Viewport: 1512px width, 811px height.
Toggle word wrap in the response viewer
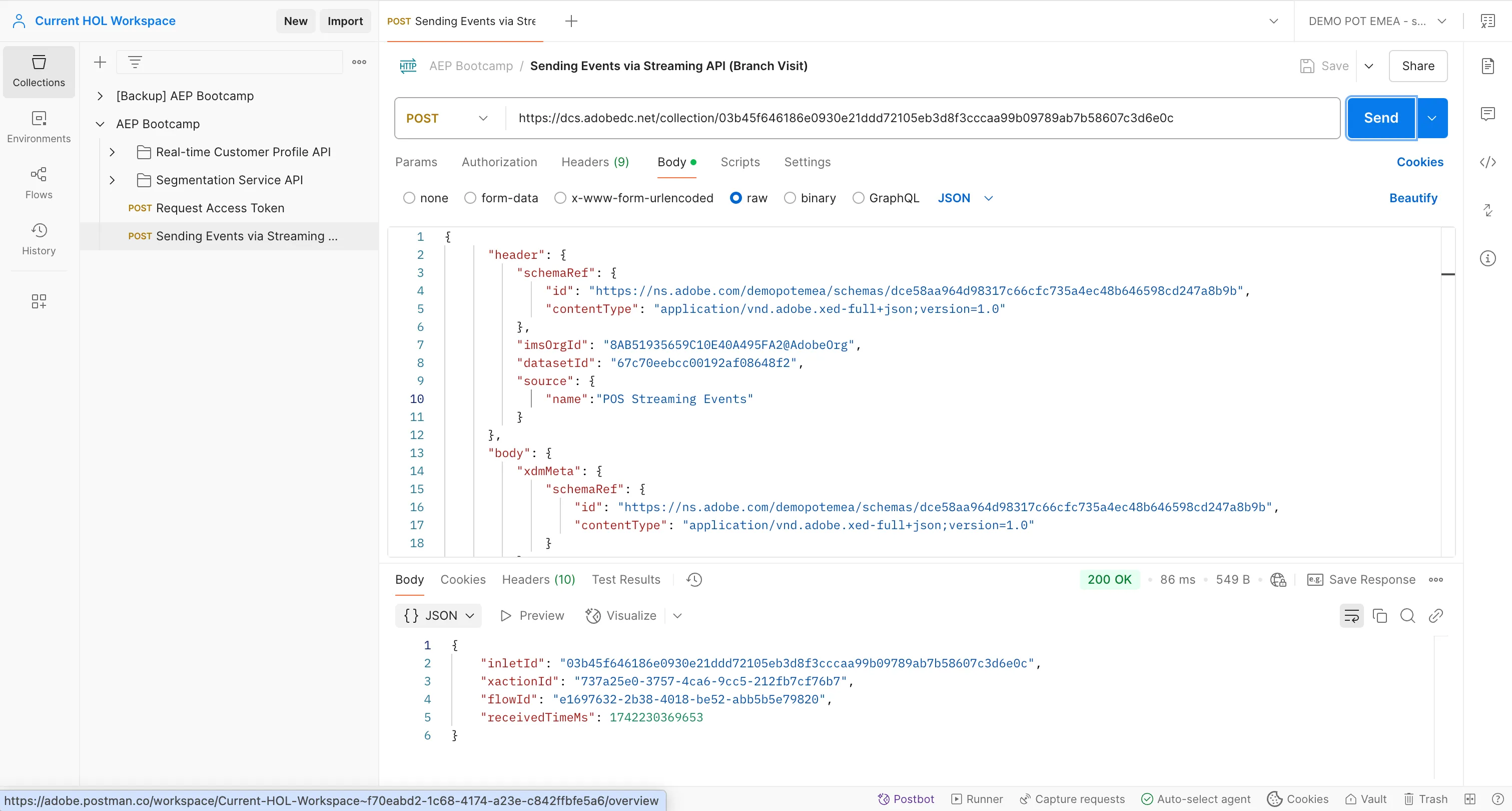point(1352,615)
